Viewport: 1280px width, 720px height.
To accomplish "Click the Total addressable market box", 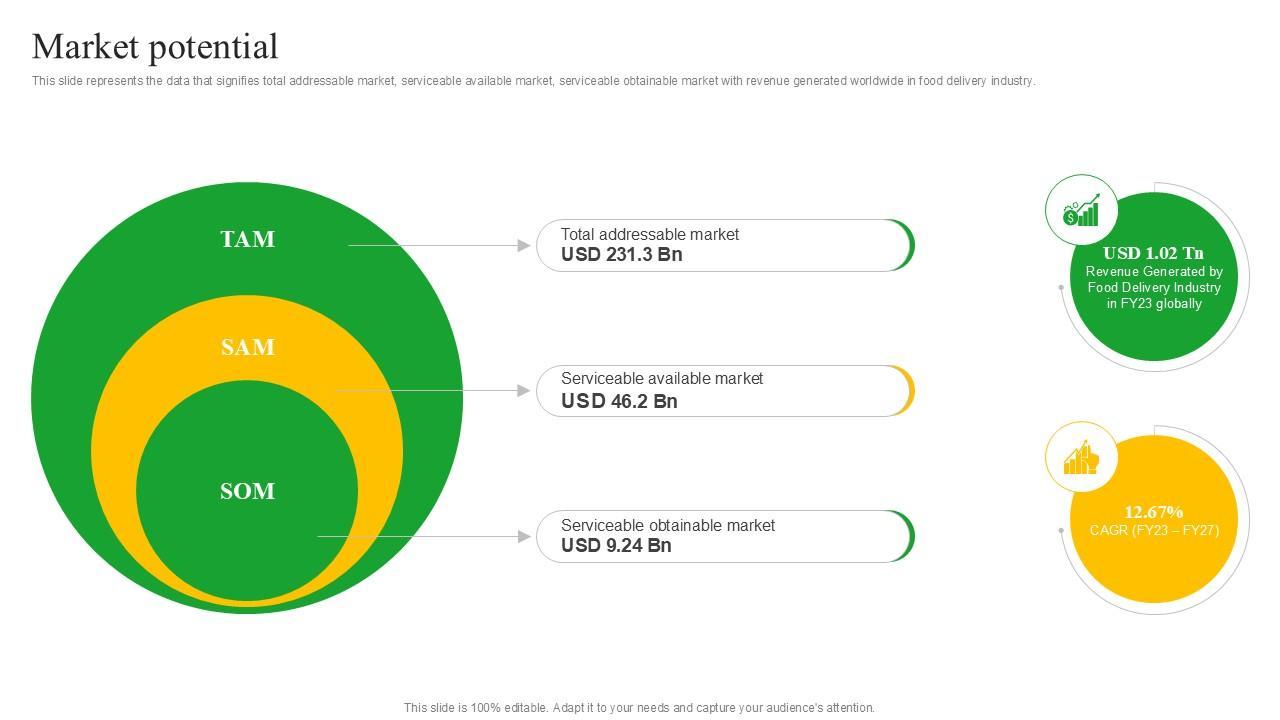I will click(x=724, y=245).
